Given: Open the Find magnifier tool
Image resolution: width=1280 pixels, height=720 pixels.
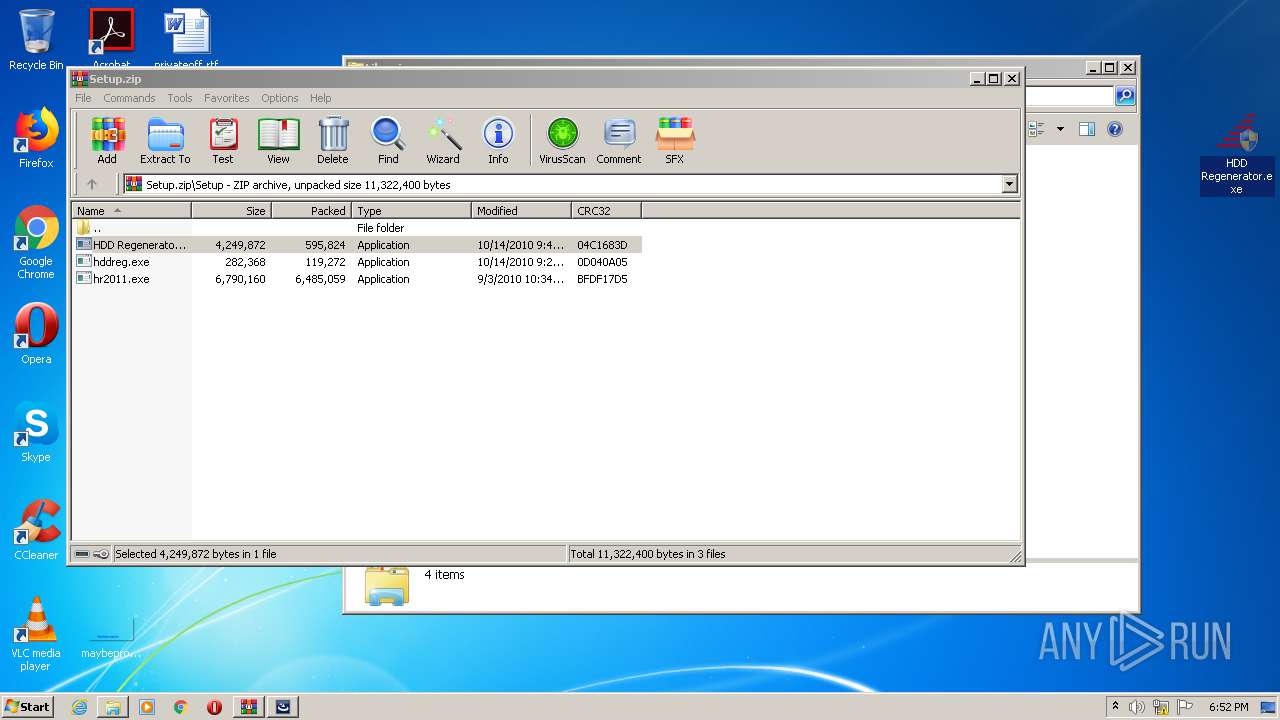Looking at the screenshot, I should point(388,140).
